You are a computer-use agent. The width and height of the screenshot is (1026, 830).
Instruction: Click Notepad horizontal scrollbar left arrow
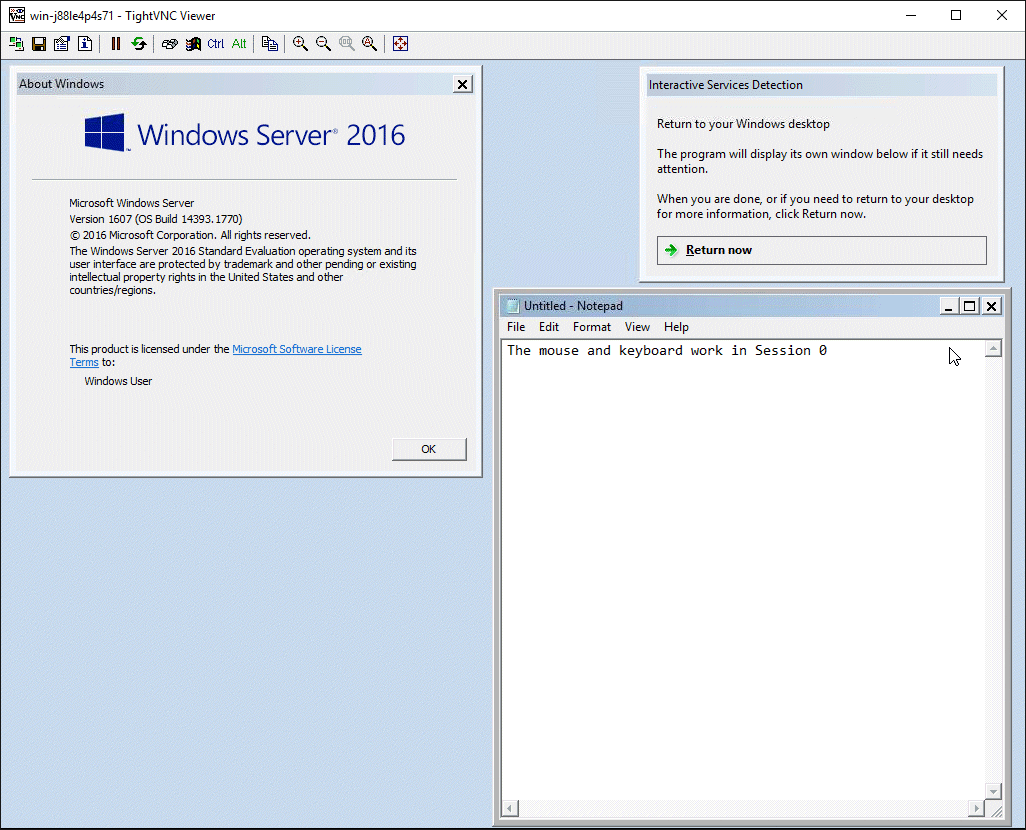click(511, 808)
